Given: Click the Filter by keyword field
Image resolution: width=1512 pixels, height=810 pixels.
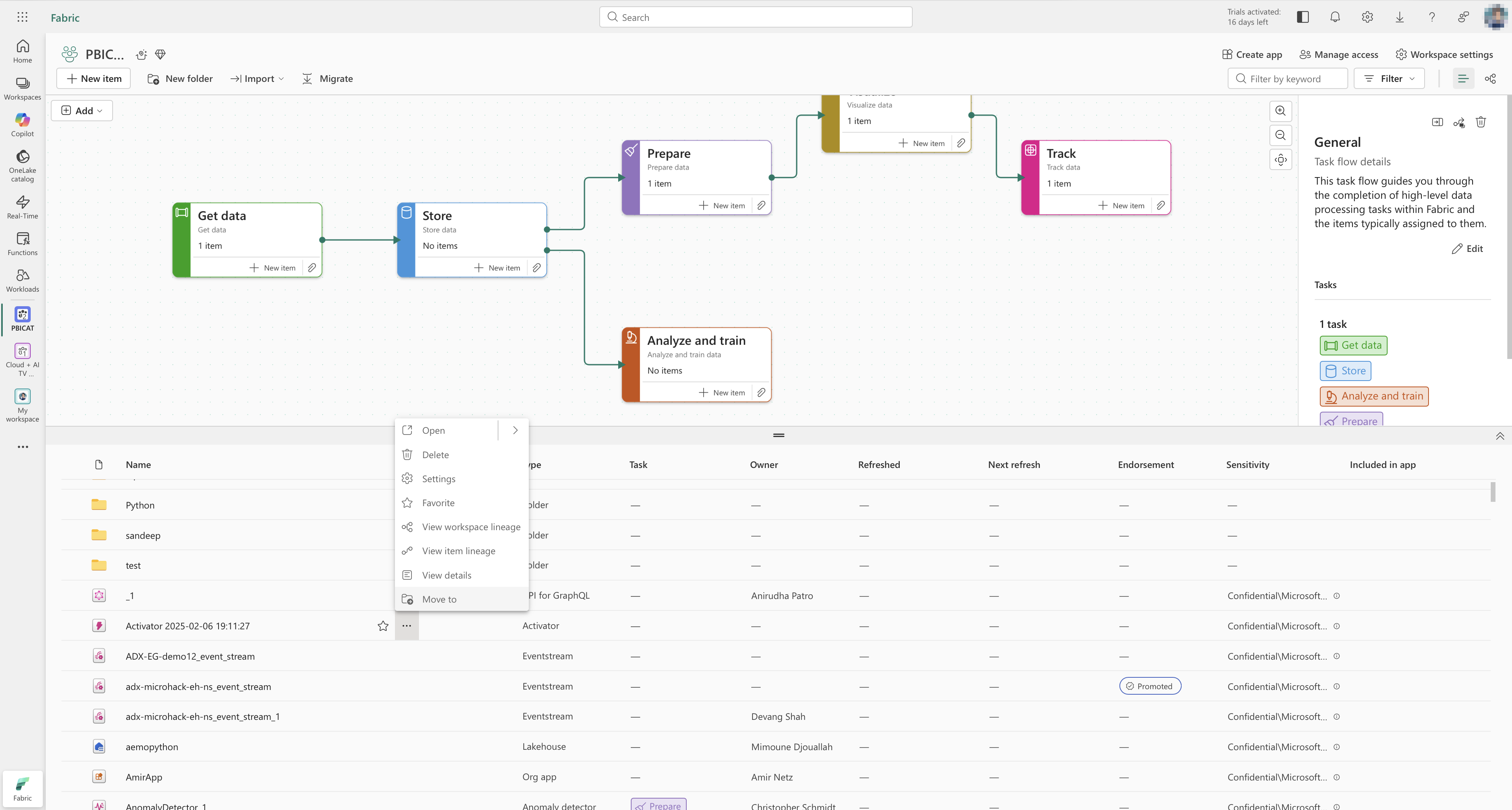Looking at the screenshot, I should click(1287, 79).
